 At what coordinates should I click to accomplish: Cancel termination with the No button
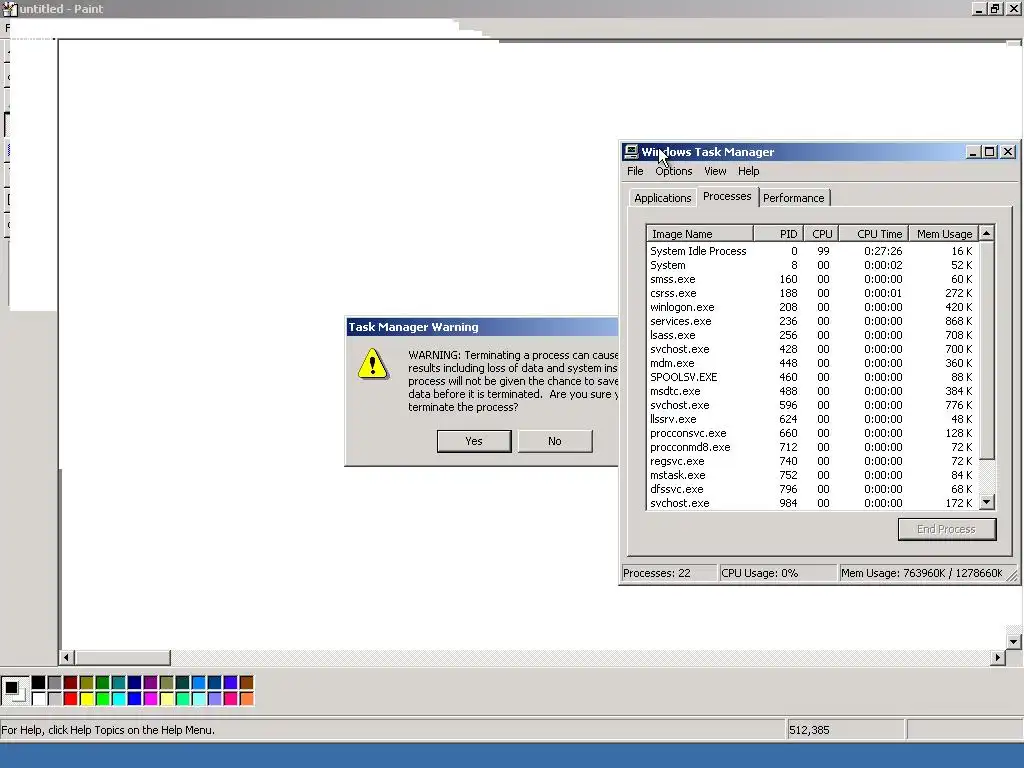point(555,441)
